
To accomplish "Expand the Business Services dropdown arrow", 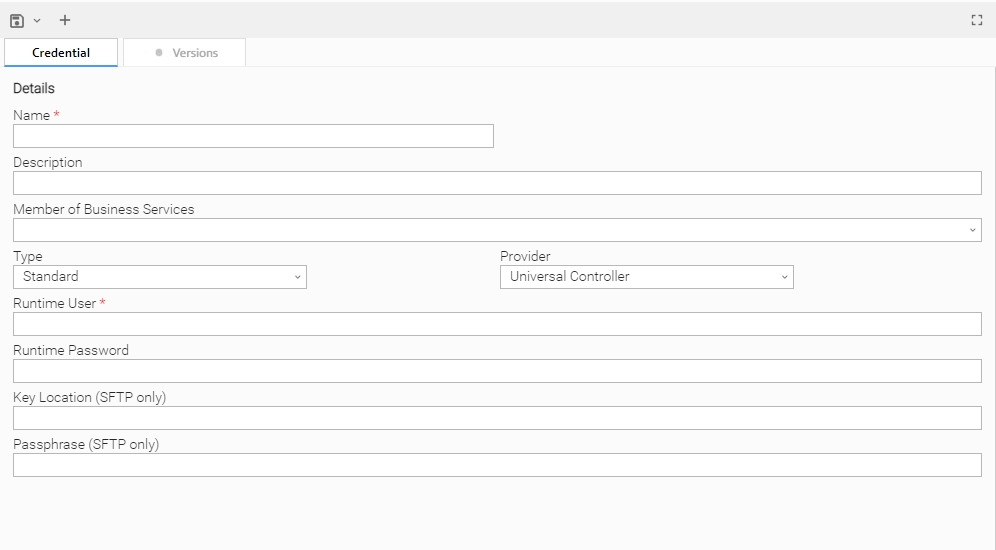I will [973, 231].
